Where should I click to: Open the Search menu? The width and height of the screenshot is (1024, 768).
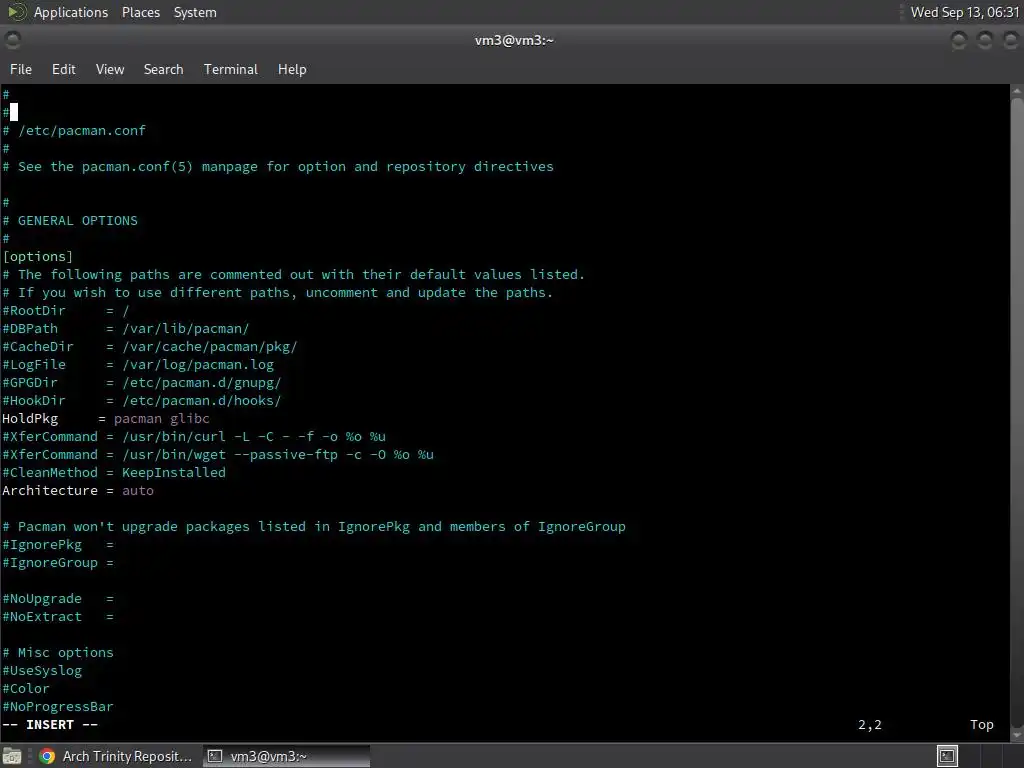163,69
